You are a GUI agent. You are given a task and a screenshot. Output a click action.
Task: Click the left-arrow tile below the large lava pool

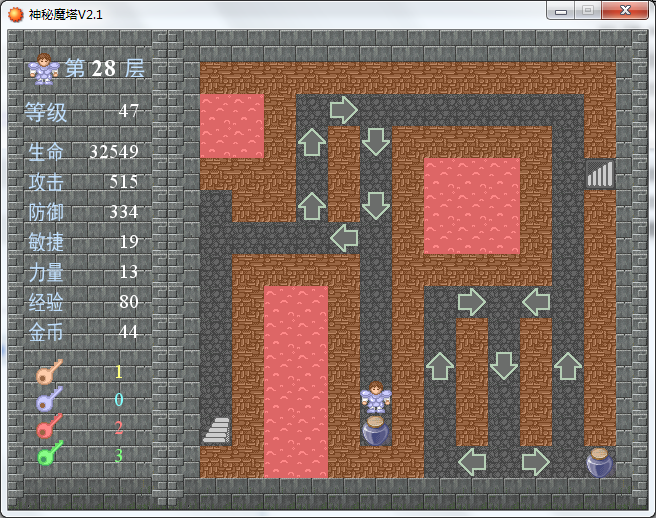[536, 302]
